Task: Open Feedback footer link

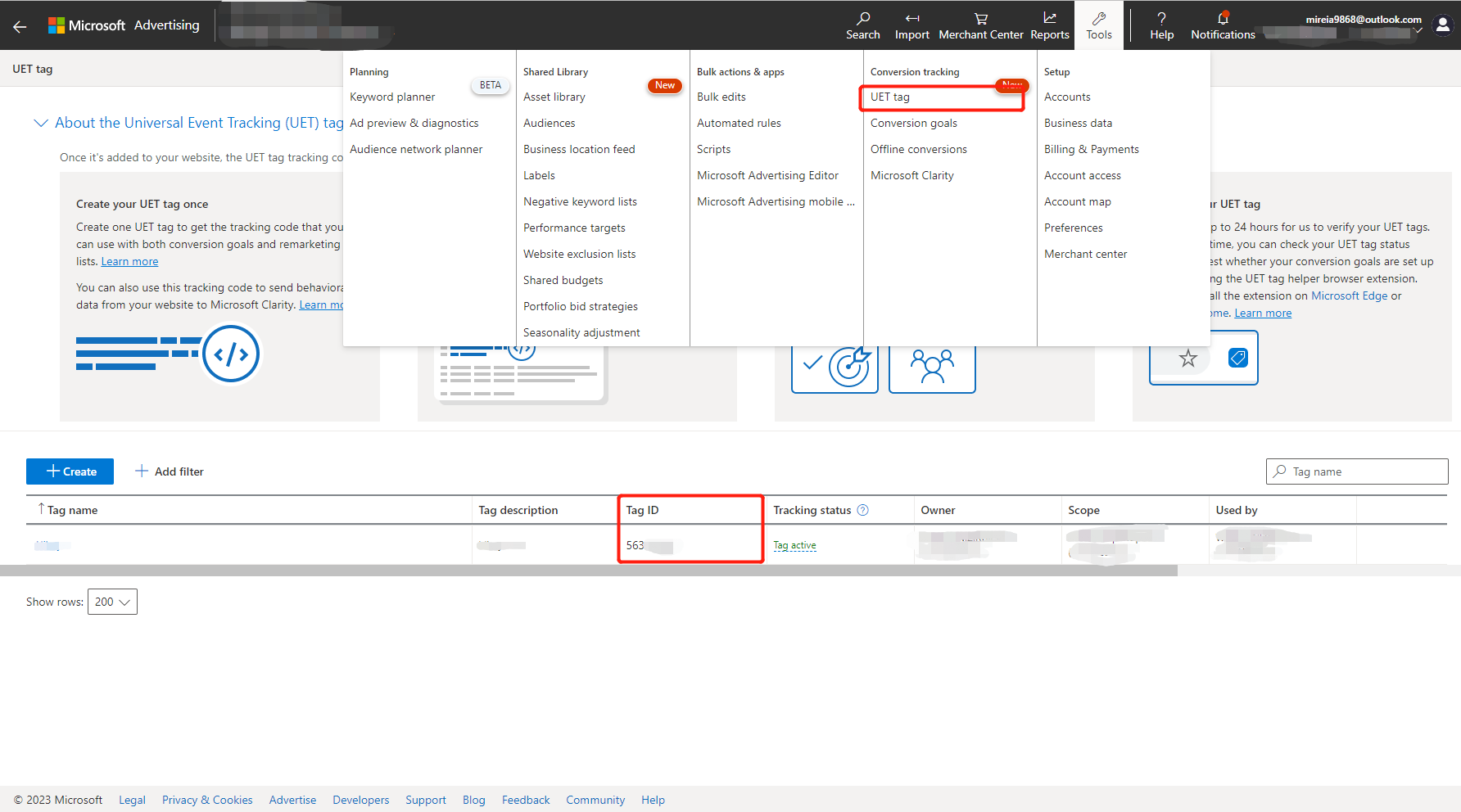Action: coord(526,800)
